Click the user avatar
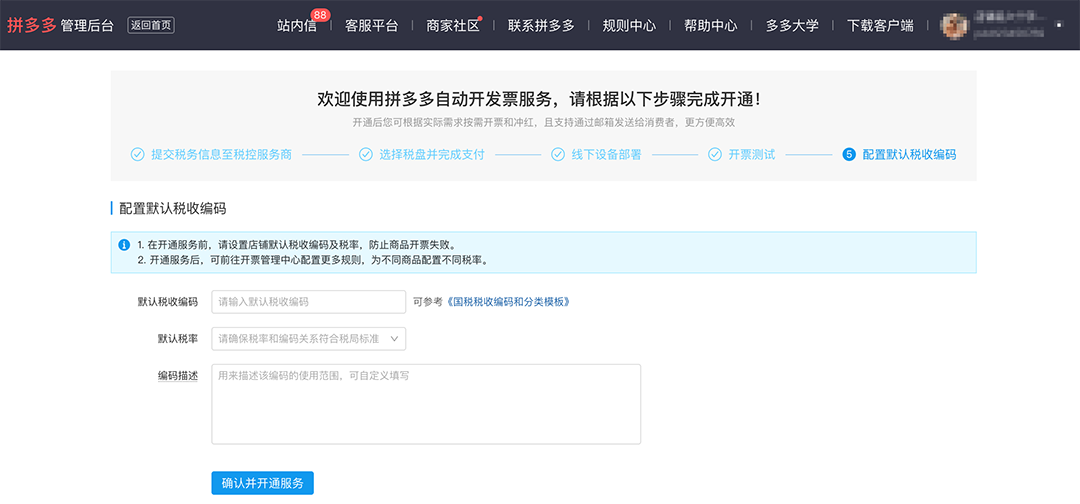1080x504 pixels. [x=954, y=25]
